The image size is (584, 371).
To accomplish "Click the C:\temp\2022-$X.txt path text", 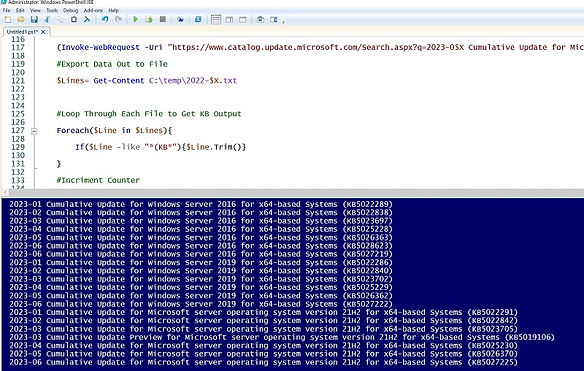I will tap(193, 80).
